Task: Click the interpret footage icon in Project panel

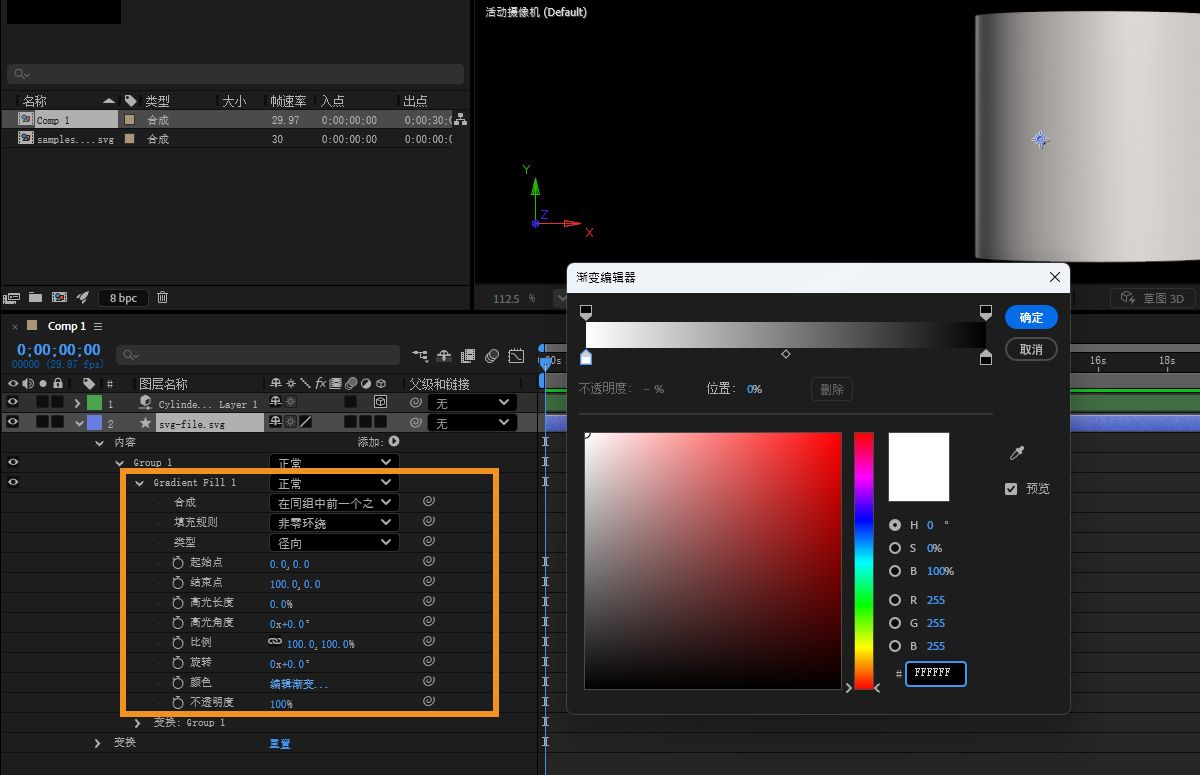Action: tap(12, 297)
